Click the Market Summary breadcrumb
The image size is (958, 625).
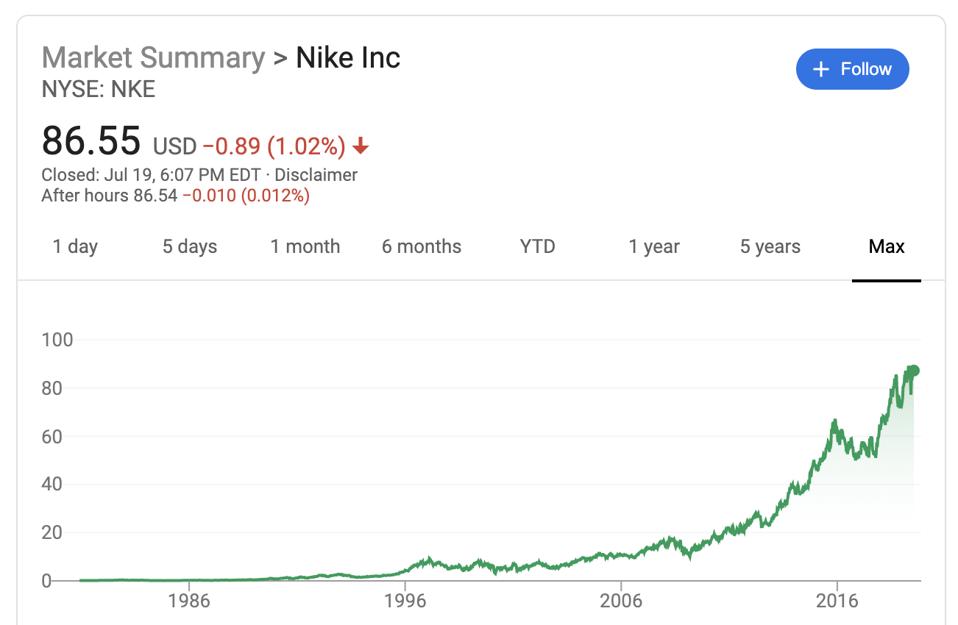tap(153, 57)
